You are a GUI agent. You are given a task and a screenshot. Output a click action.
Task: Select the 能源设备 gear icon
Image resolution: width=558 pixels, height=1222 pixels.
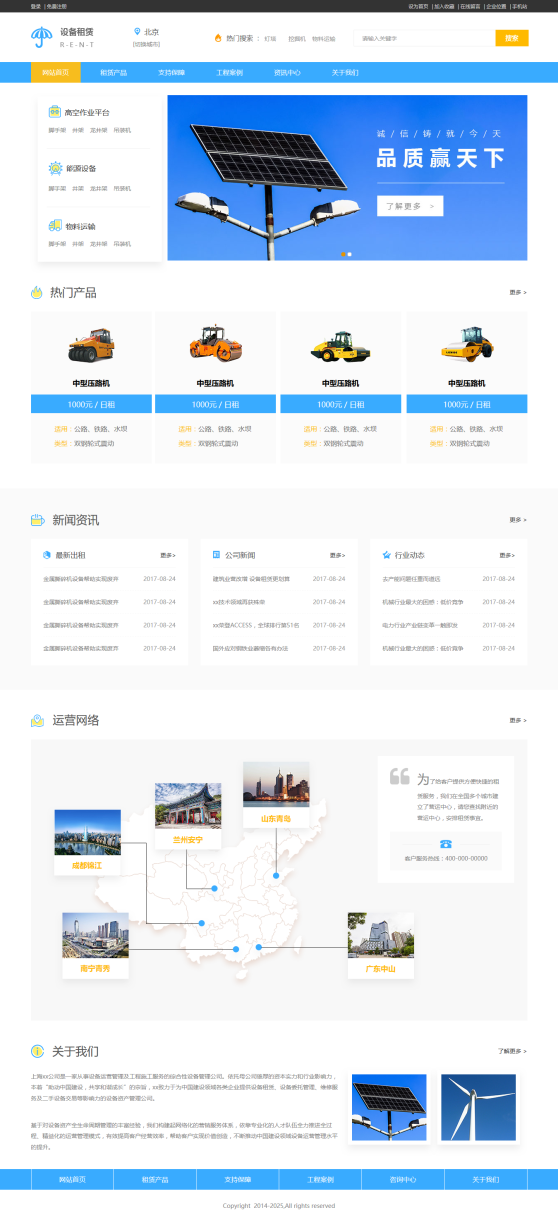point(56,168)
